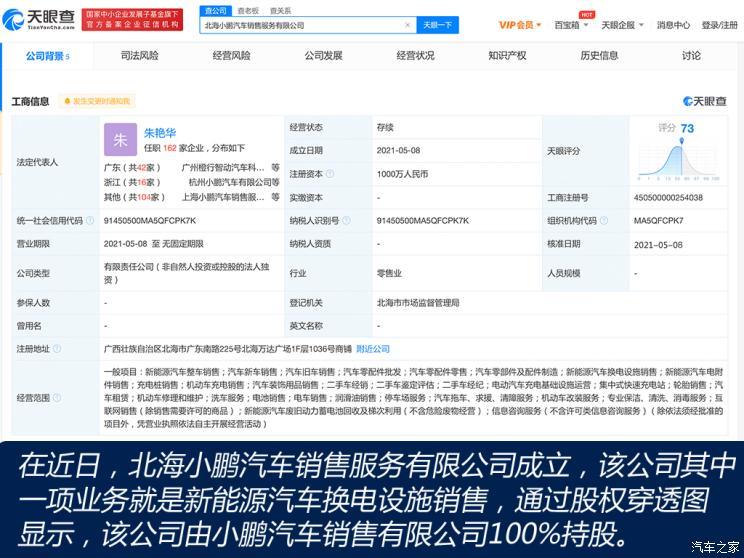Screen dimensions: 744x558
Task: Click the score distribution chart
Action: [679, 159]
